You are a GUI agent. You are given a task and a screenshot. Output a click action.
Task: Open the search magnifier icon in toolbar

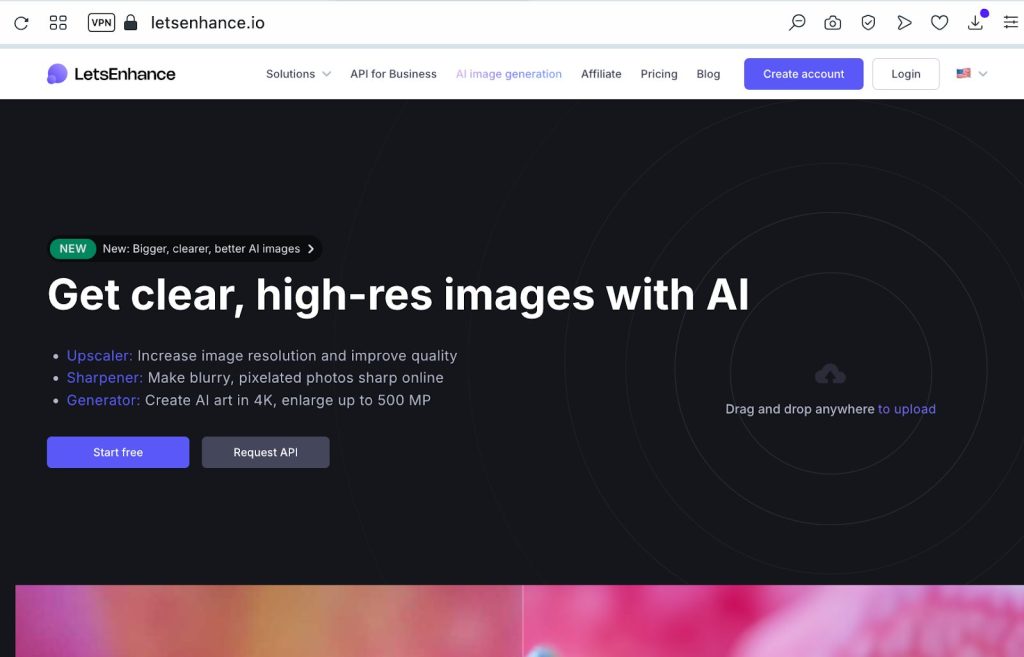click(797, 23)
